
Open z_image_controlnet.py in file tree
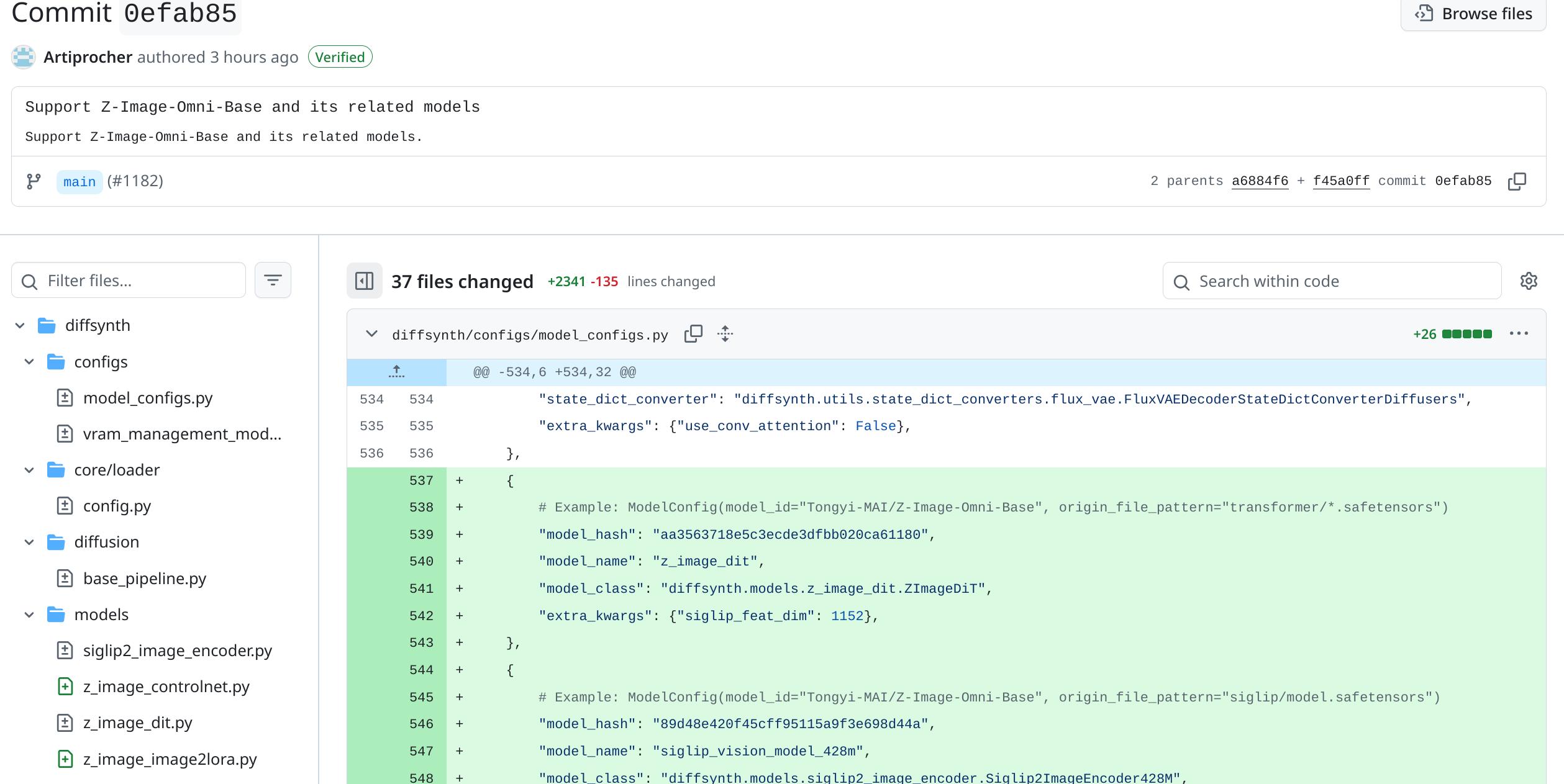[x=166, y=687]
